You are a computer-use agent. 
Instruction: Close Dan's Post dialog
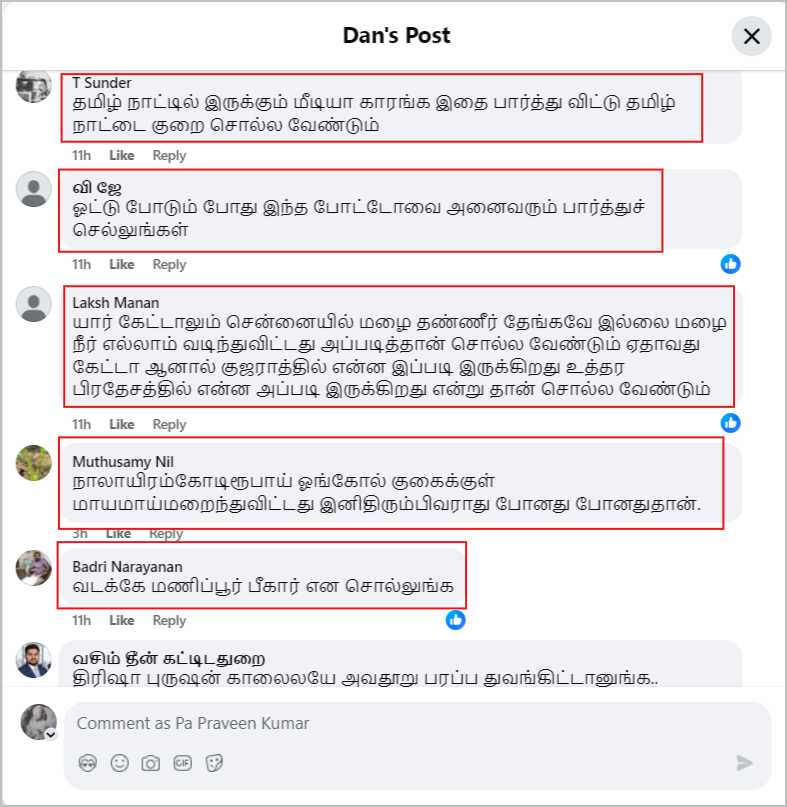(x=751, y=36)
